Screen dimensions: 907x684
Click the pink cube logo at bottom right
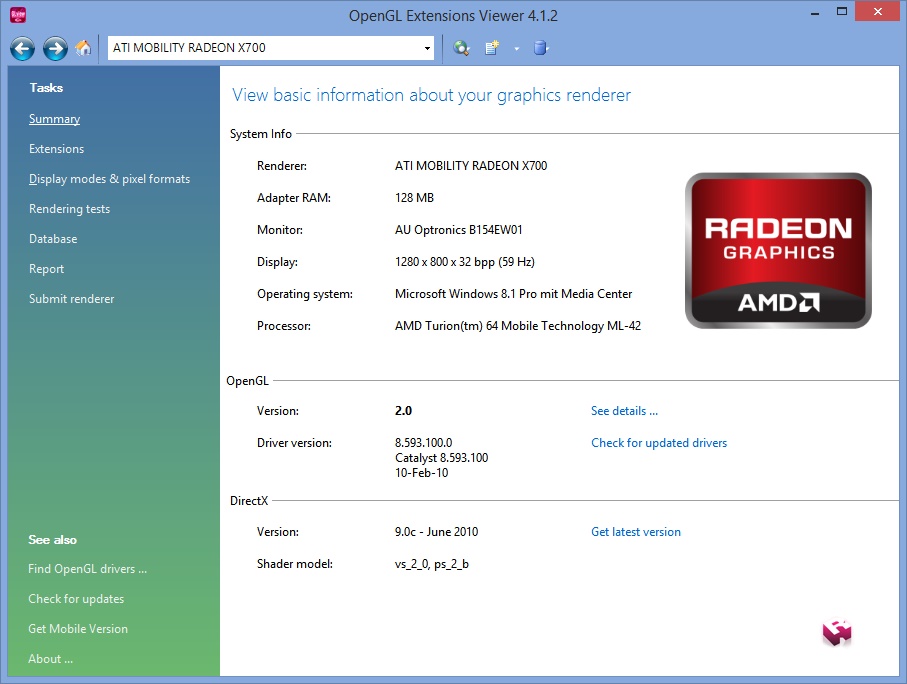[x=837, y=632]
